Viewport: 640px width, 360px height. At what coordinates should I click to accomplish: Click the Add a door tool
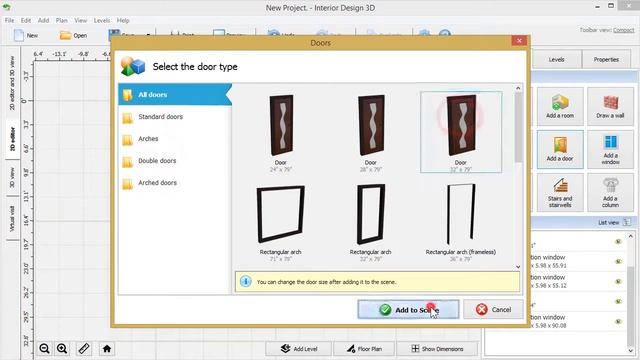(x=560, y=149)
